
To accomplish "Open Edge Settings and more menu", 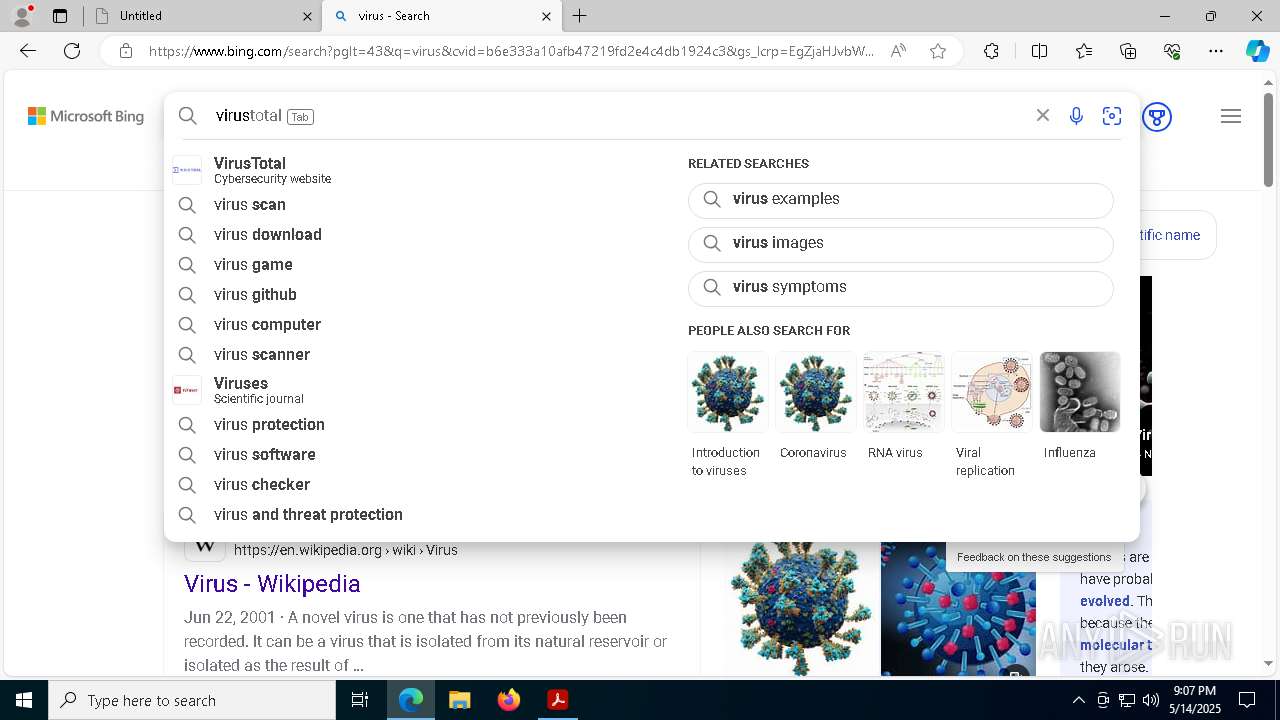I will pos(1216,51).
